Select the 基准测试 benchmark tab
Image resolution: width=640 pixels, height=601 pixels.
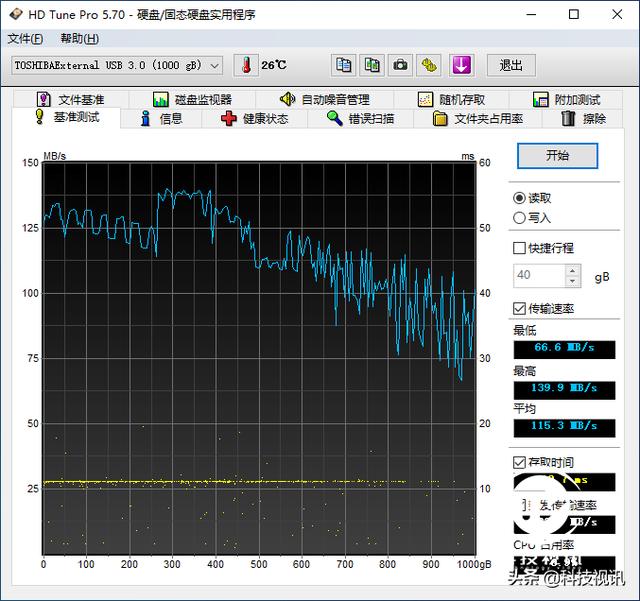[x=67, y=118]
